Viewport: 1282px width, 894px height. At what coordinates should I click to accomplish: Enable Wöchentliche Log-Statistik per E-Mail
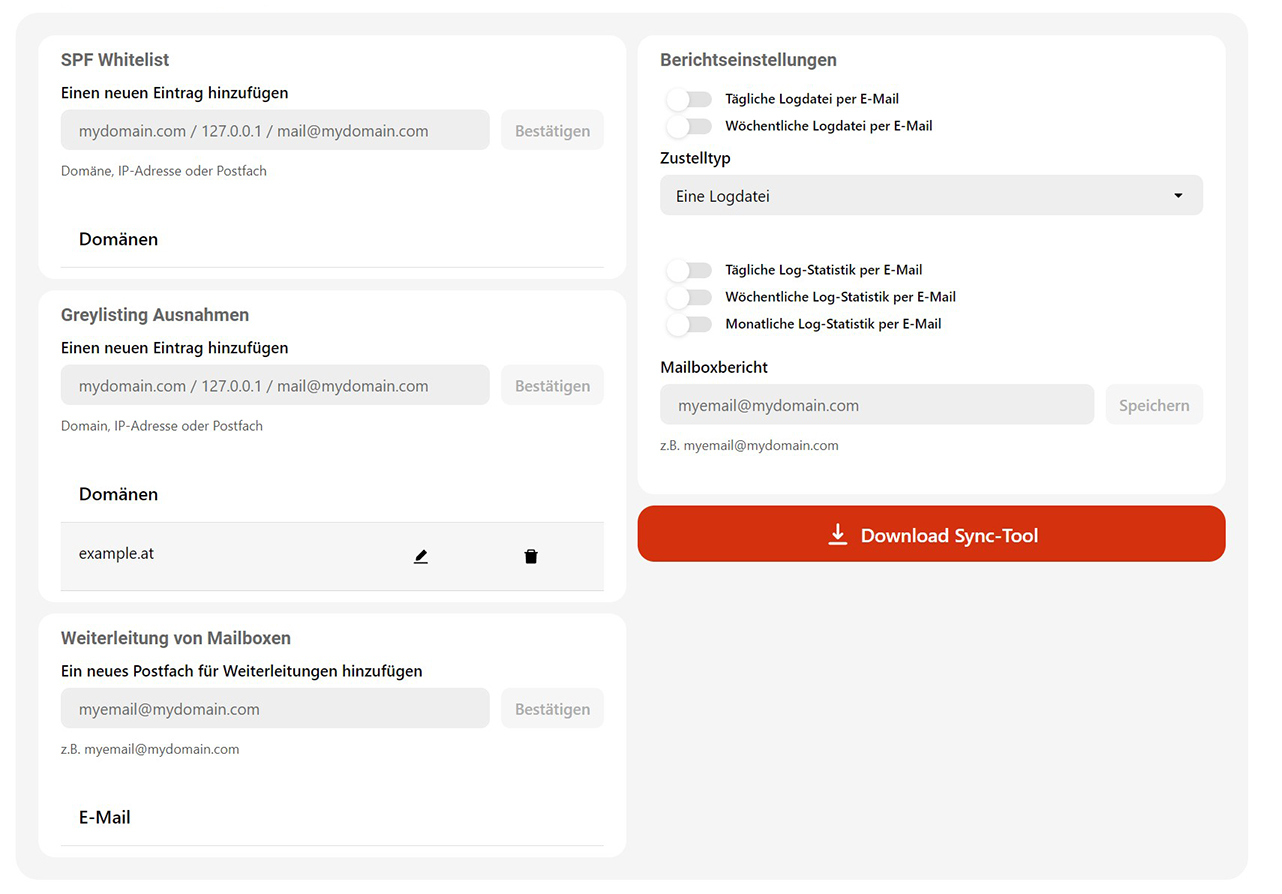pyautogui.click(x=690, y=297)
